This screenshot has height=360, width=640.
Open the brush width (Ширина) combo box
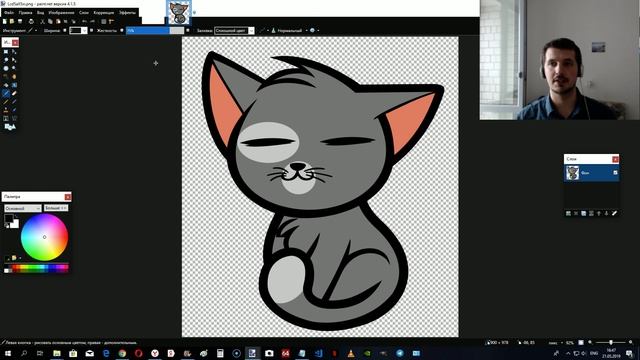tap(78, 31)
